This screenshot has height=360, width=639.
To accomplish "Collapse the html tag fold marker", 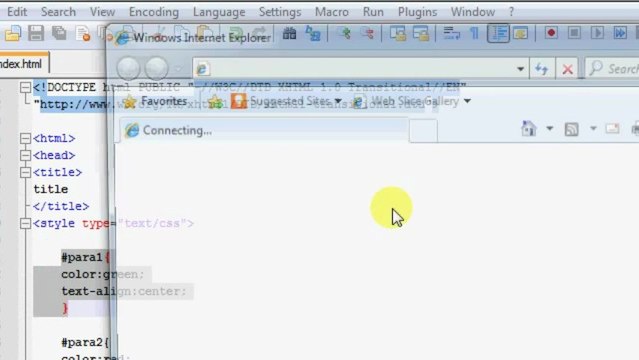I will (25, 138).
